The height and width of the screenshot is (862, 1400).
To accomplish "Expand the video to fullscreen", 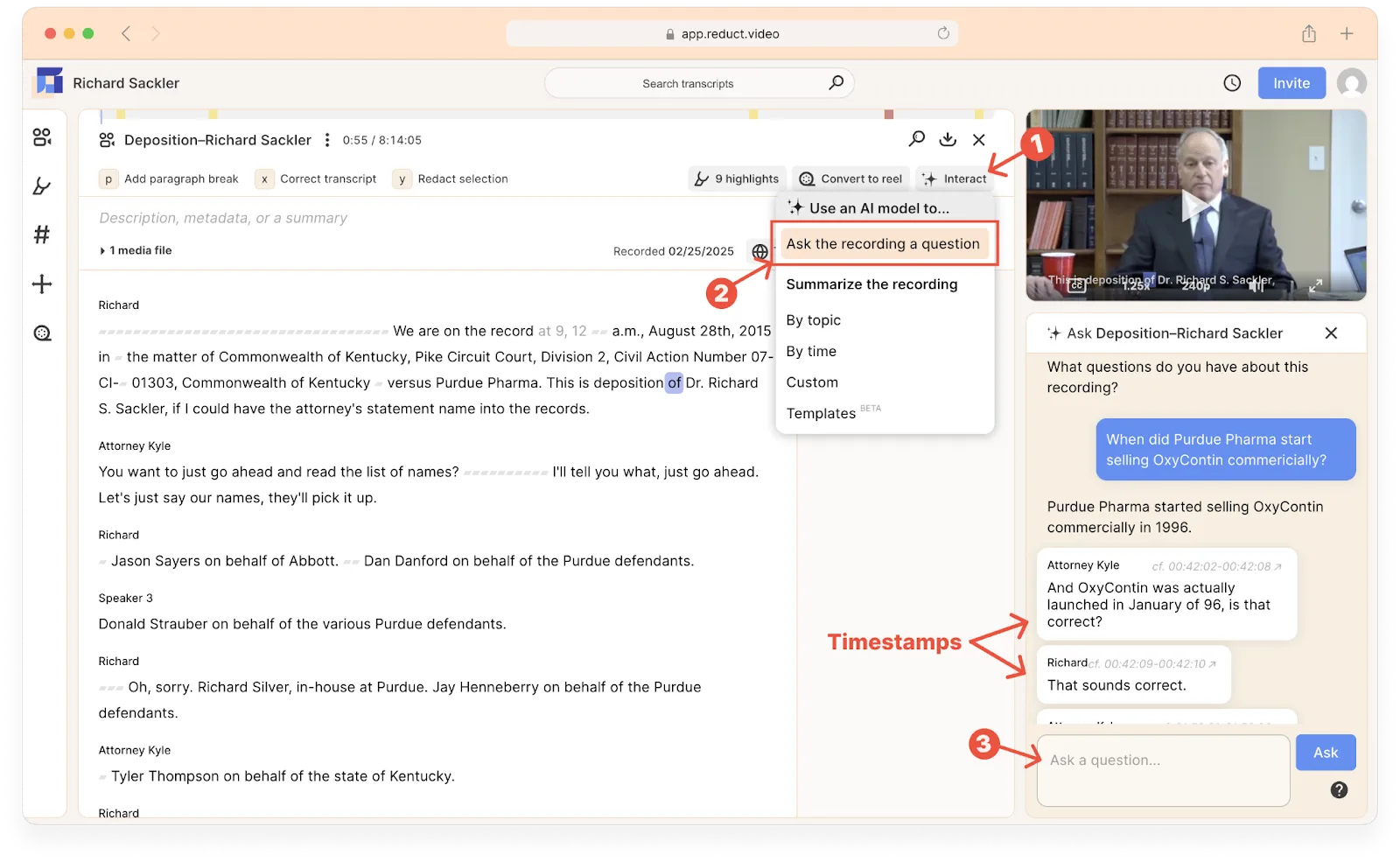I will (x=1315, y=286).
